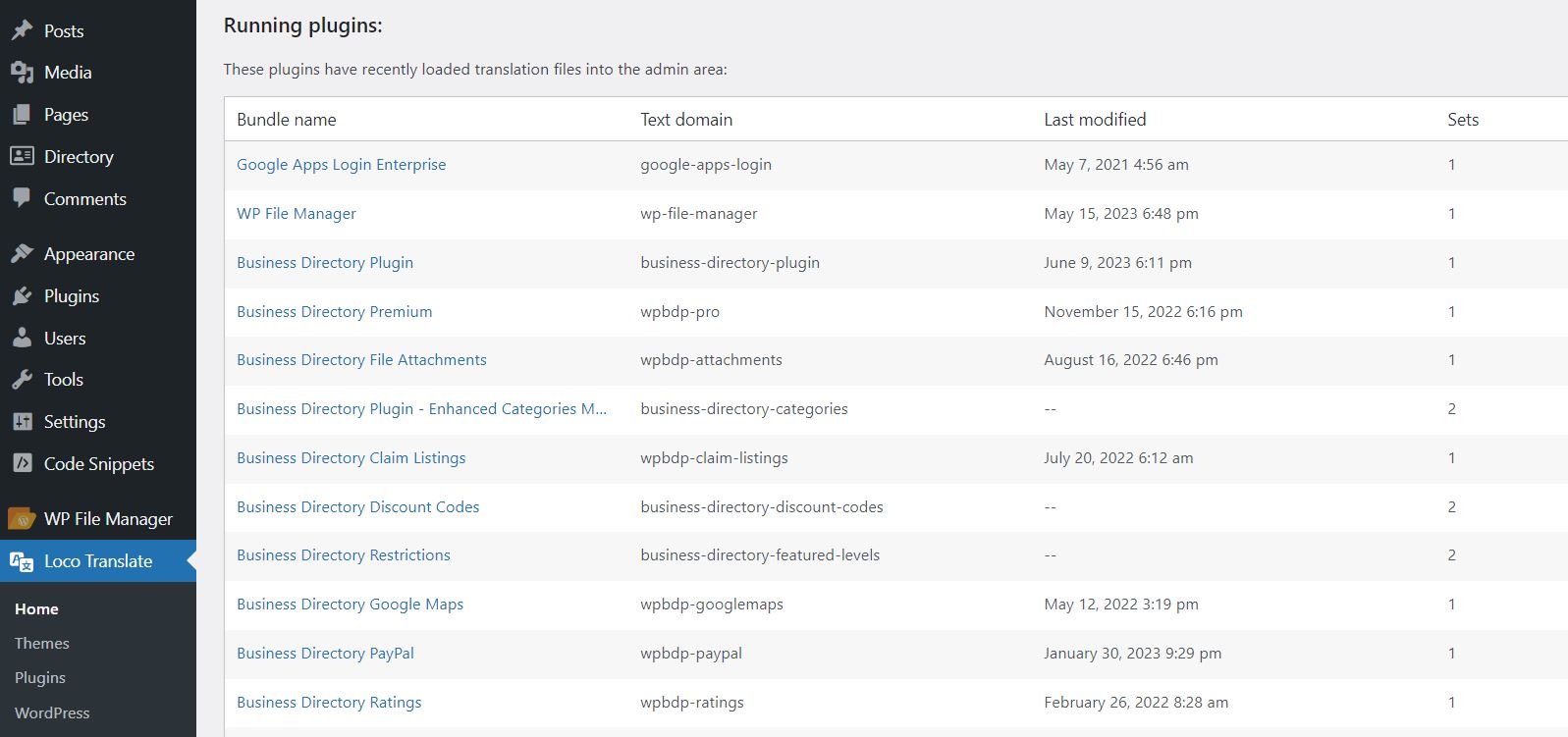Viewport: 1568px width, 737px height.
Task: Click the date June 9, 2023 6:11 pm
Action: pyautogui.click(x=1117, y=263)
